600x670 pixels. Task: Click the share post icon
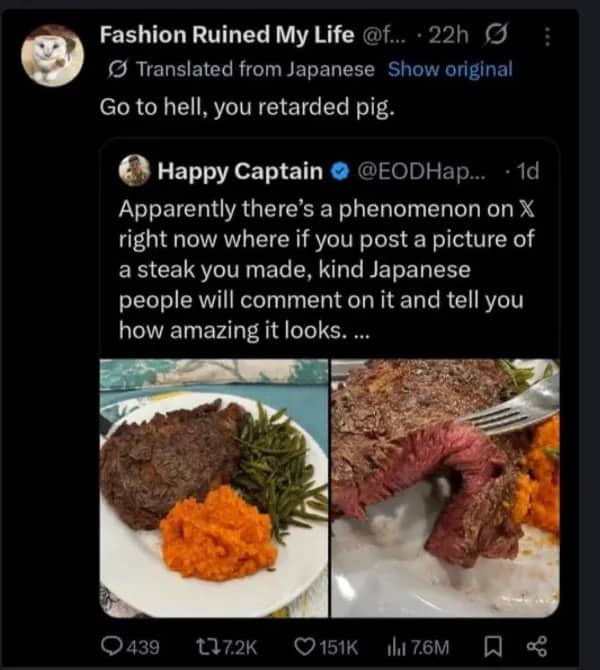tap(537, 647)
